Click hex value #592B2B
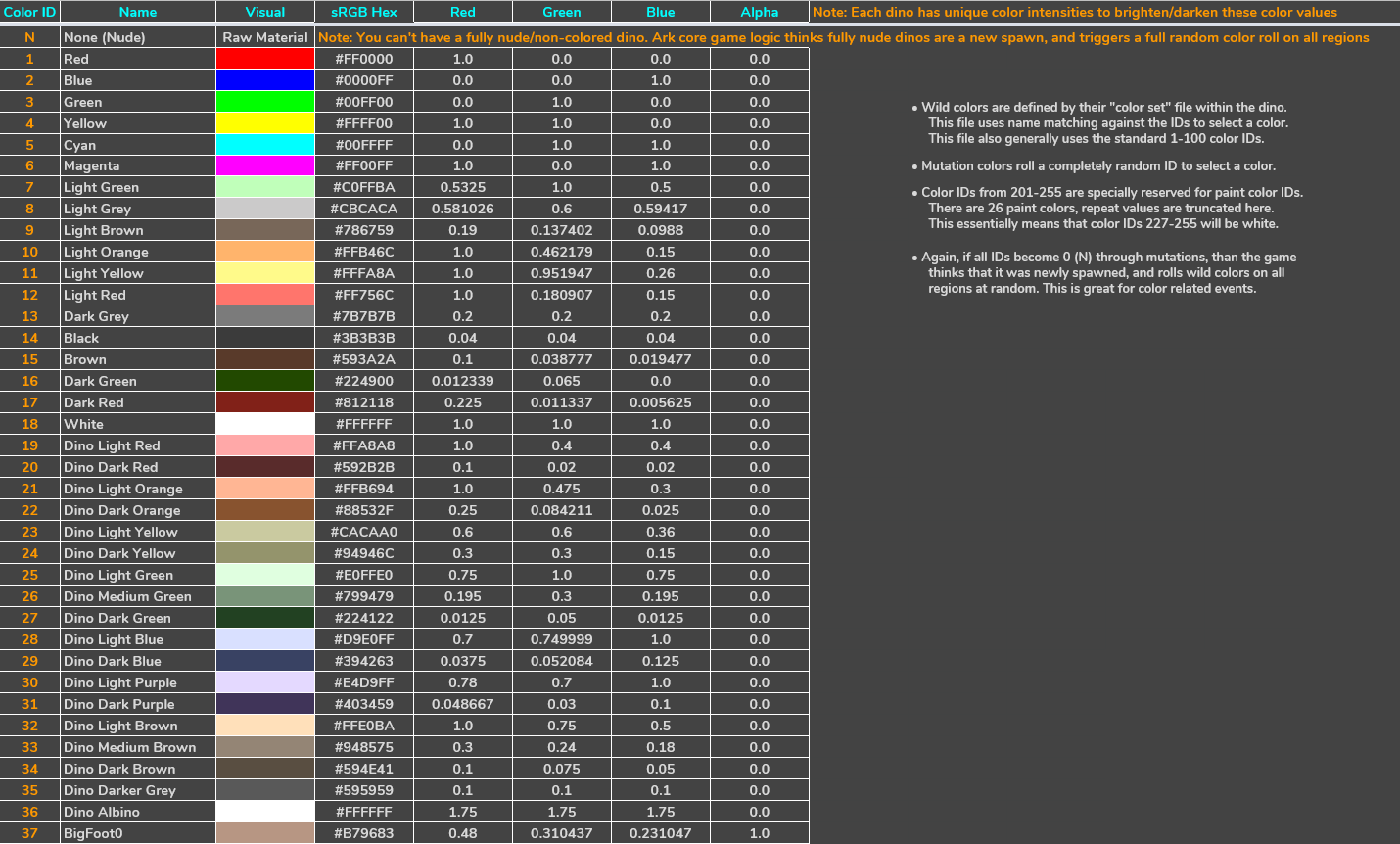1400x844 pixels. point(364,468)
